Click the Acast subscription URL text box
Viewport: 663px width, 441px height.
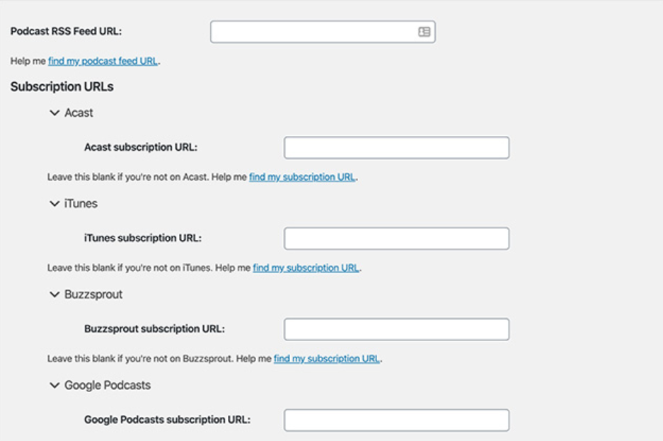(396, 148)
